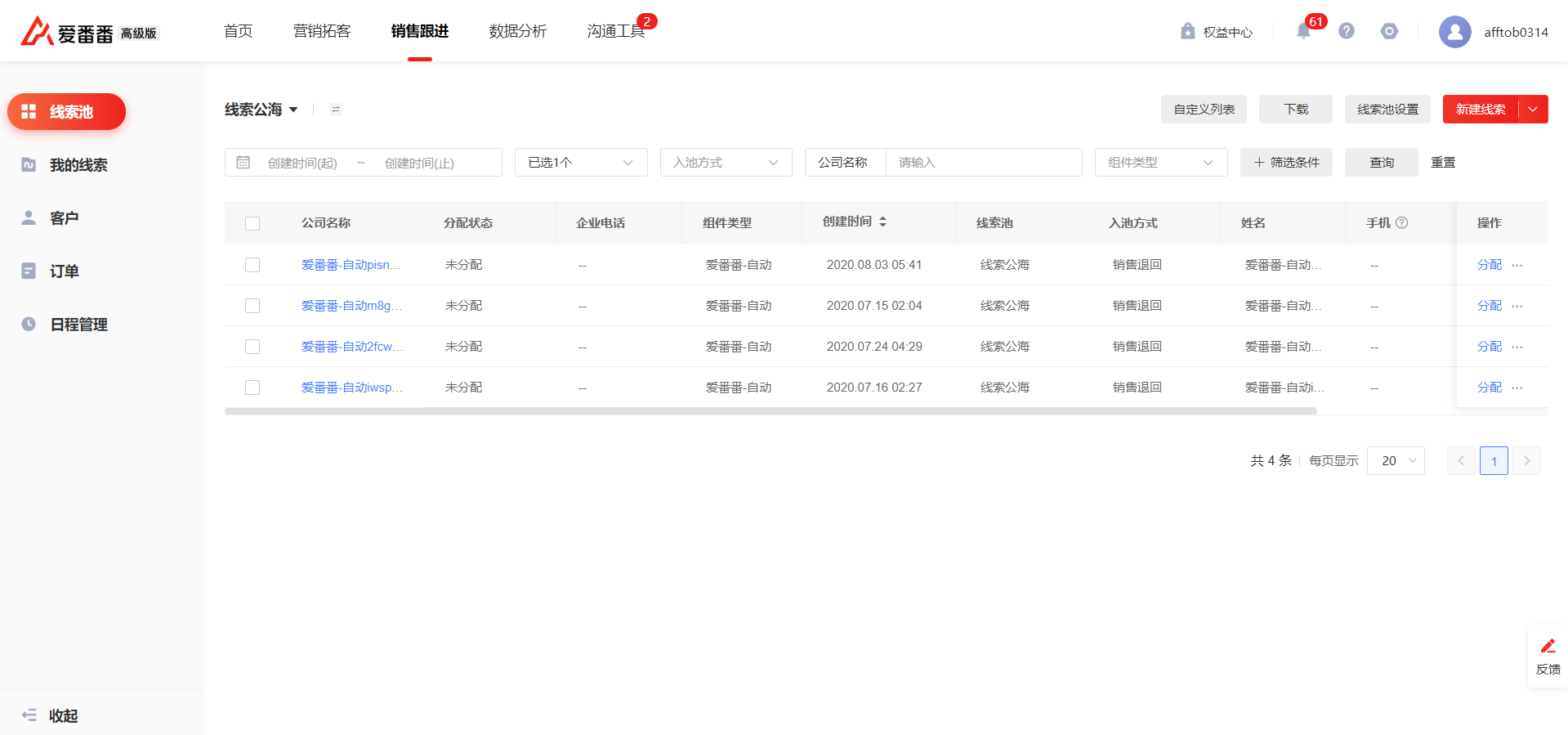The height and width of the screenshot is (735, 1568).
Task: Click the 日程管理 clock icon
Action: pos(29,324)
